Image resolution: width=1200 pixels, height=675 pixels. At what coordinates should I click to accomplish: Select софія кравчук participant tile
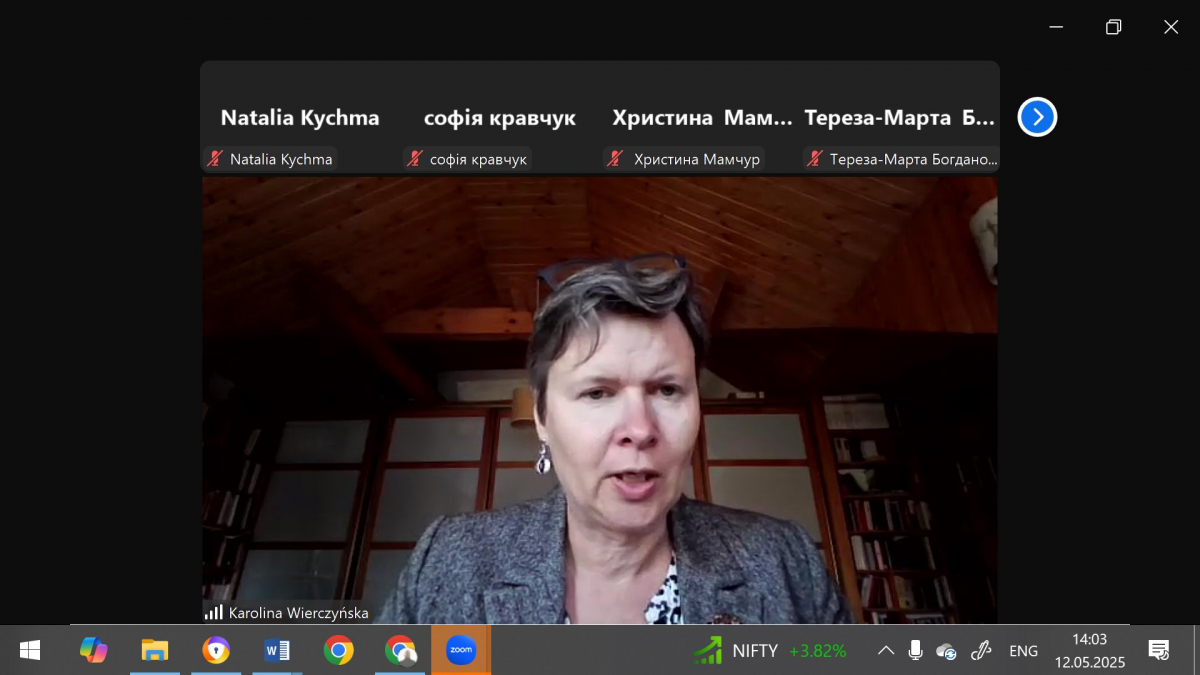pos(499,117)
